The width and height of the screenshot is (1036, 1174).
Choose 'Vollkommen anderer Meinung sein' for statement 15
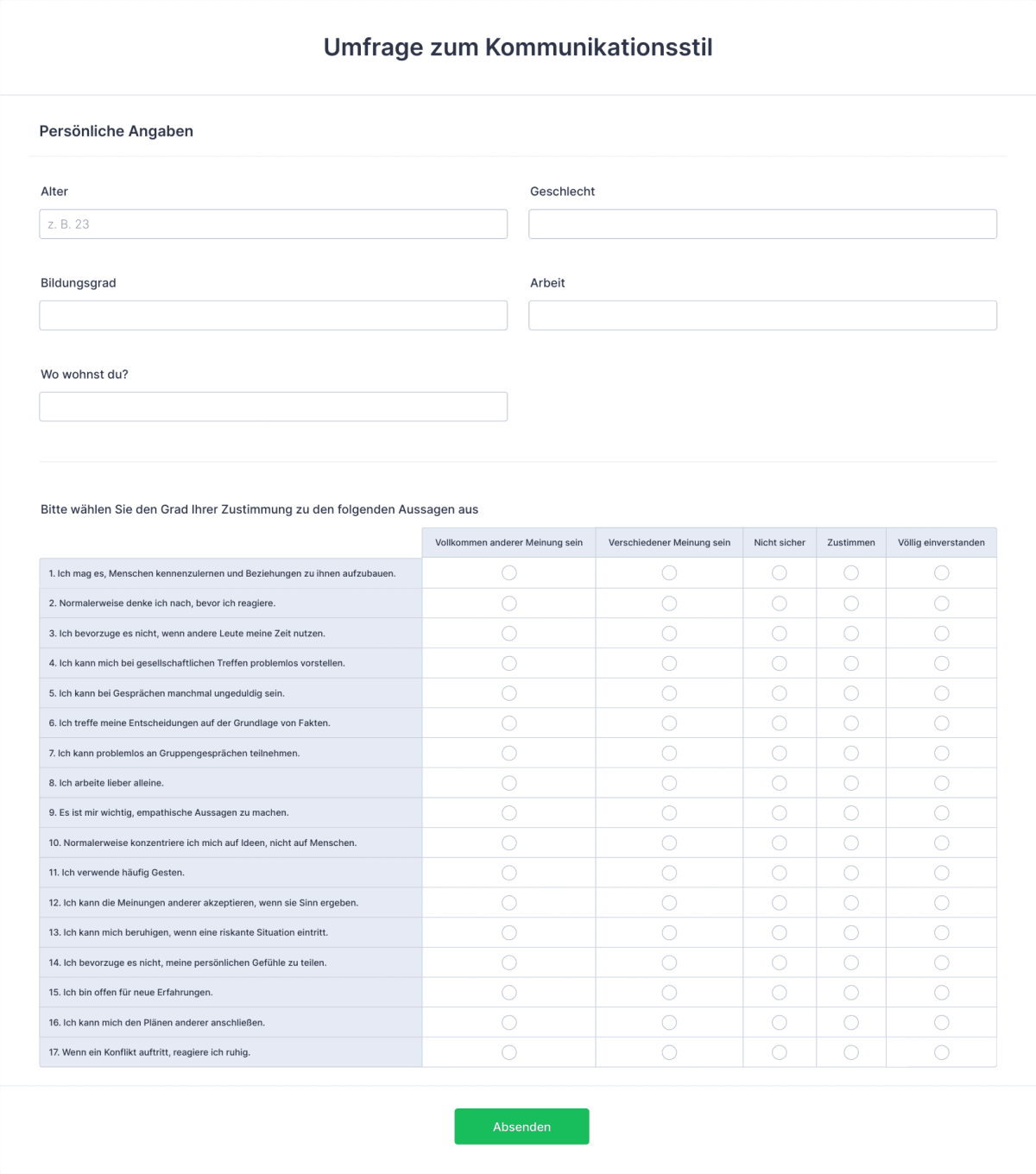[x=508, y=992]
